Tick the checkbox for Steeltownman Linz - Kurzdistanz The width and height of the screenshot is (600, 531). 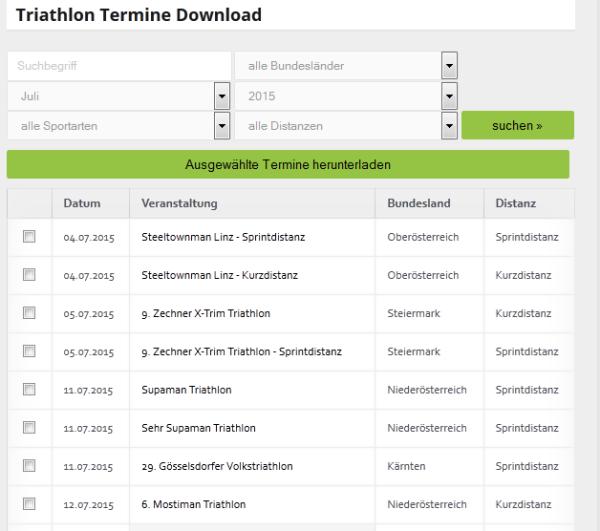pyautogui.click(x=29, y=274)
